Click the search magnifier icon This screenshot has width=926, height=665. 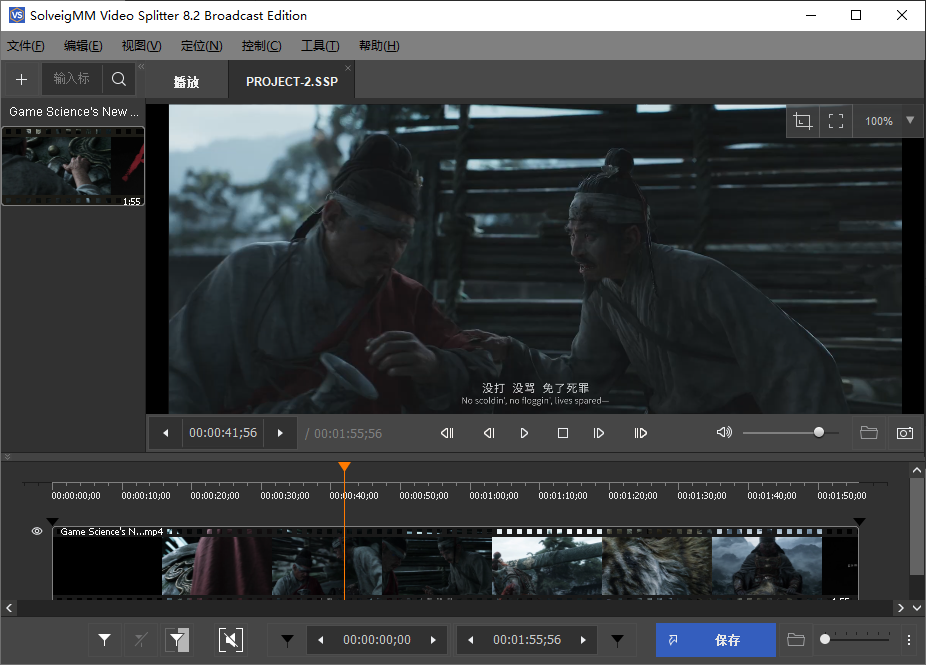(x=119, y=79)
